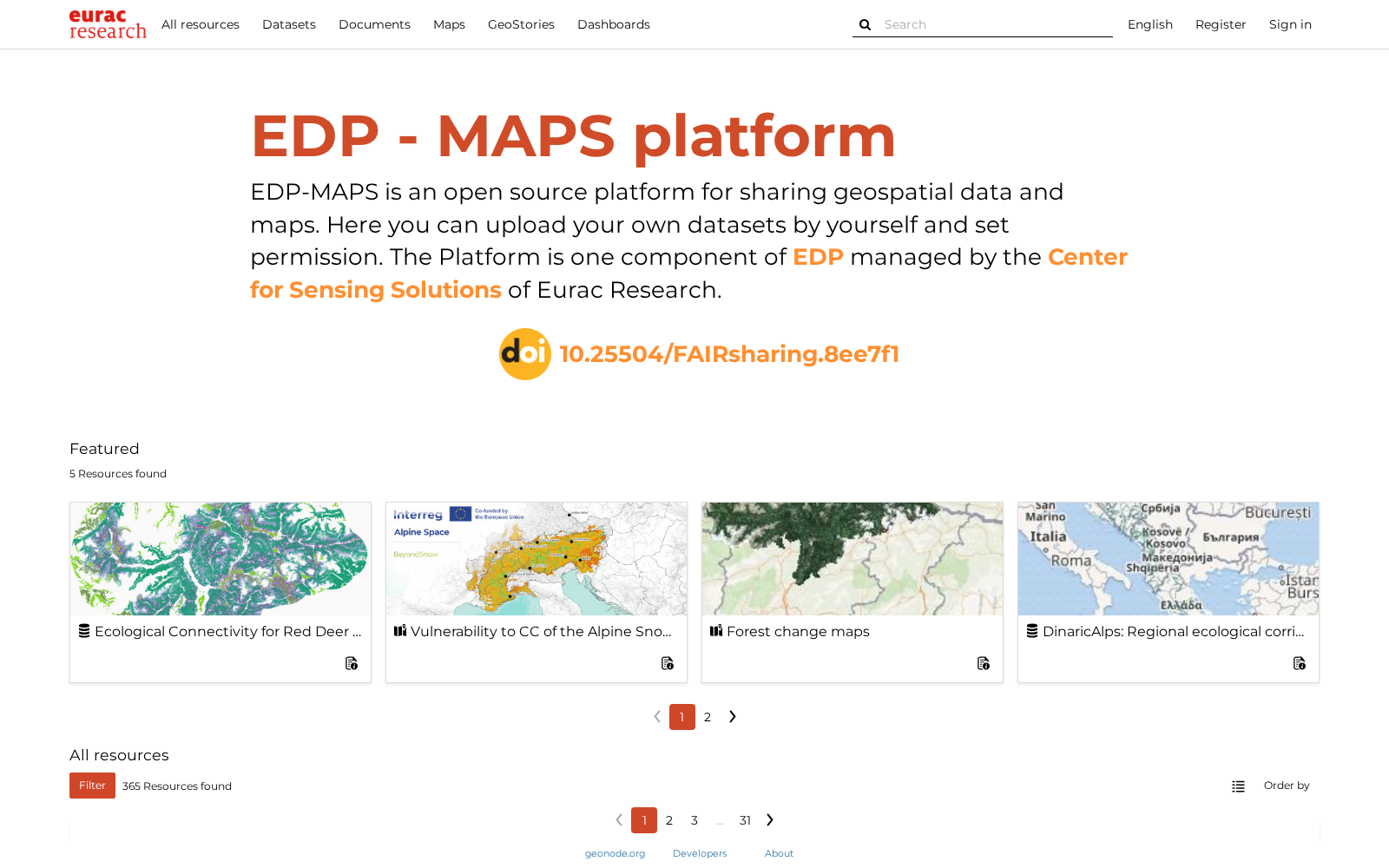Screen dimensions: 1389x868
Task: Open Vulnerability to CC Alpine map thumbnail
Action: (537, 559)
